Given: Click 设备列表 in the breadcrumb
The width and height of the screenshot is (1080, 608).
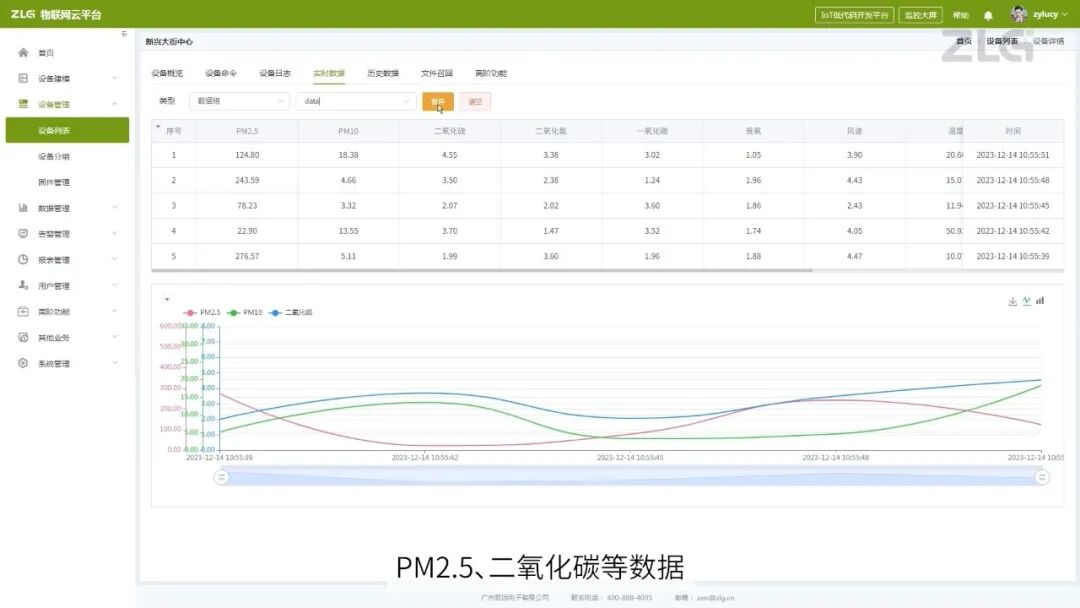Looking at the screenshot, I should click(x=1002, y=41).
